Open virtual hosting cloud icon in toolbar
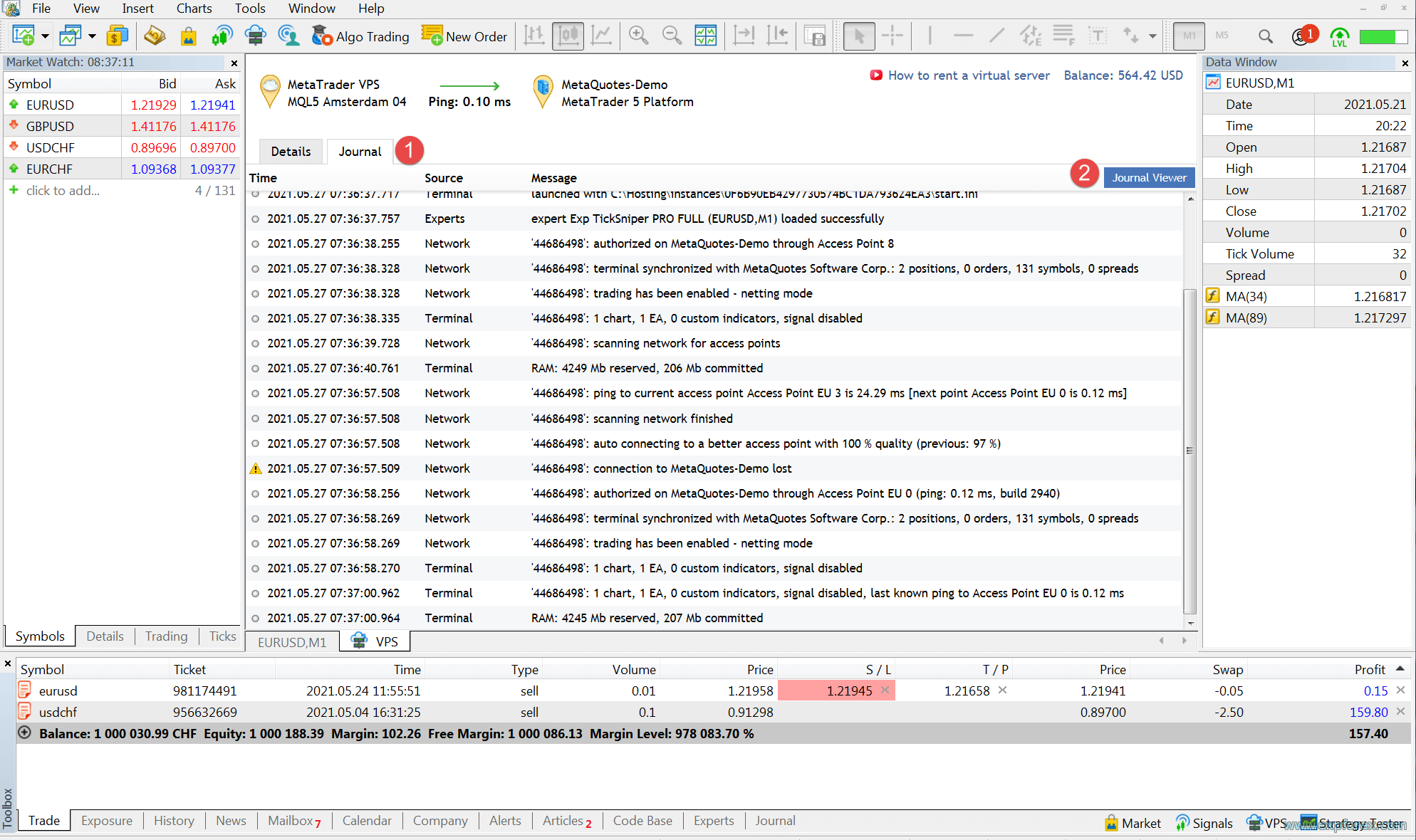1416x840 pixels. coord(255,36)
